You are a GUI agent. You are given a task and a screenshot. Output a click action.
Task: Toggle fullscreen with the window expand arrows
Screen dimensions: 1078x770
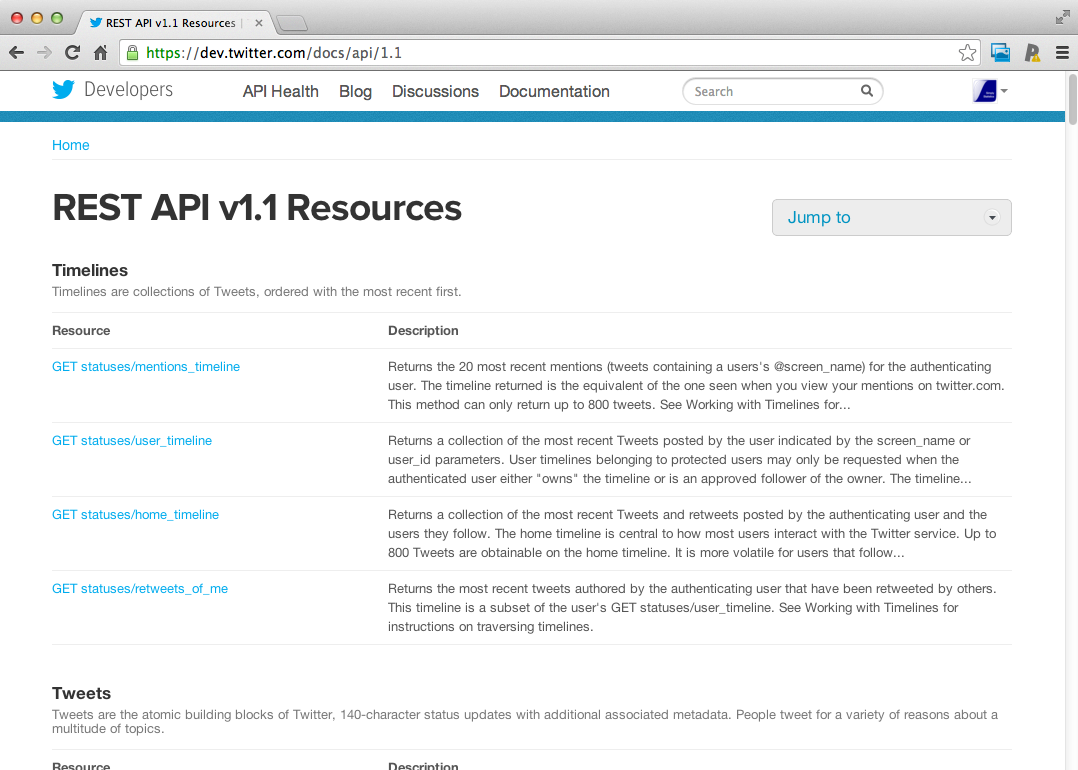(1063, 18)
